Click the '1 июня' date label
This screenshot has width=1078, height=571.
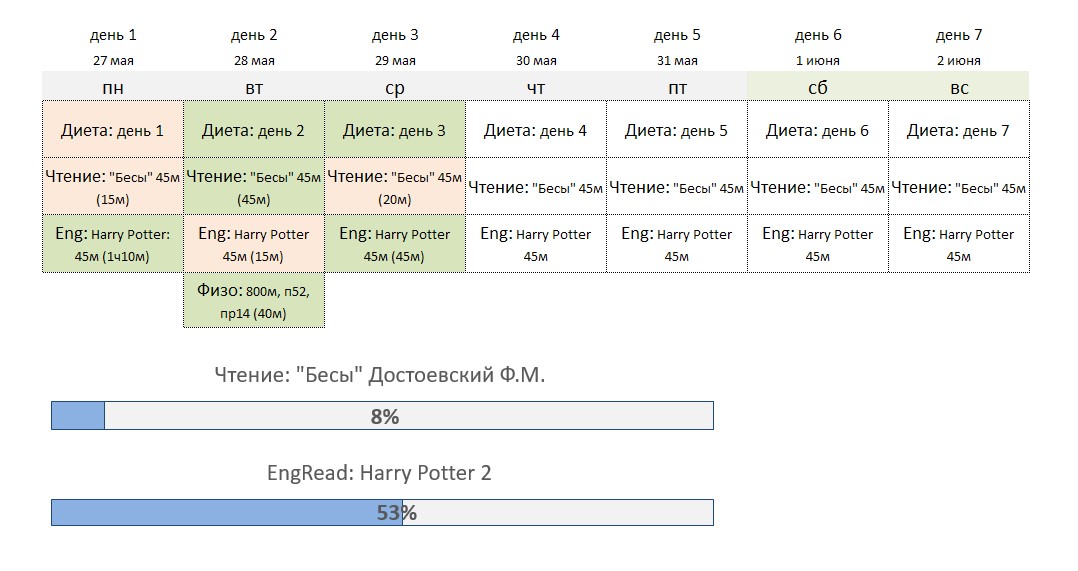817,60
